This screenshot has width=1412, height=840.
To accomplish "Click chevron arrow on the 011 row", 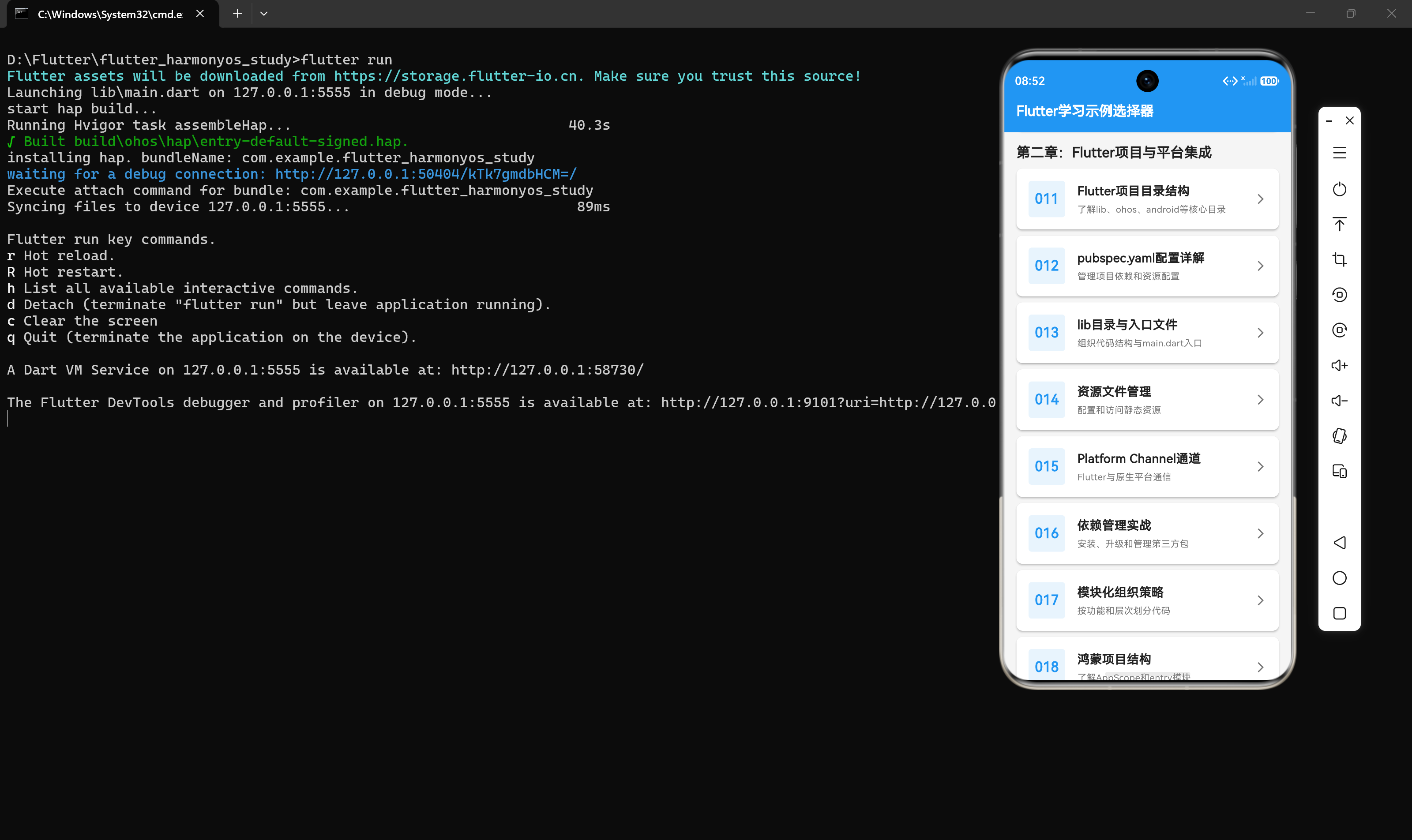I will (x=1260, y=199).
